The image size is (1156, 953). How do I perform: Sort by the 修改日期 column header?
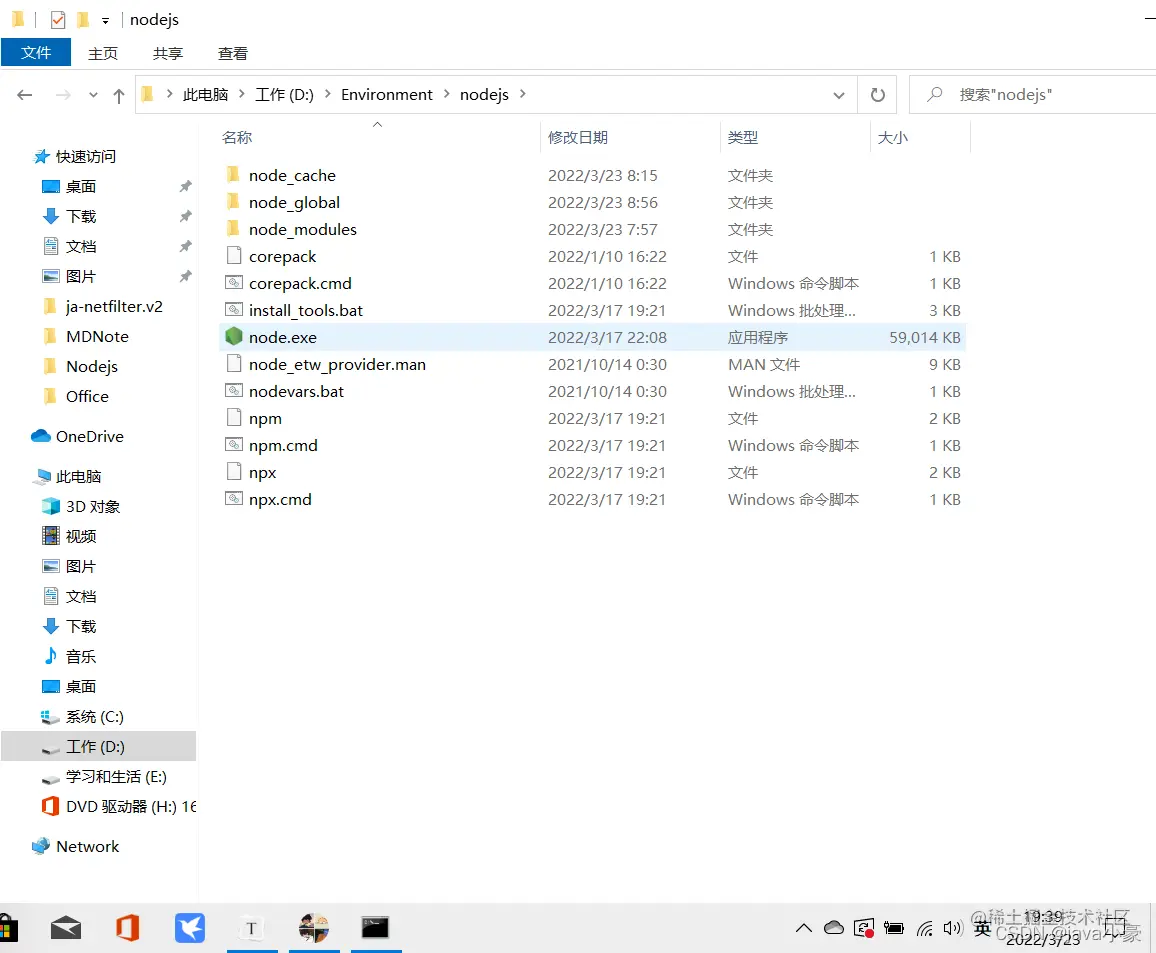tap(630, 137)
